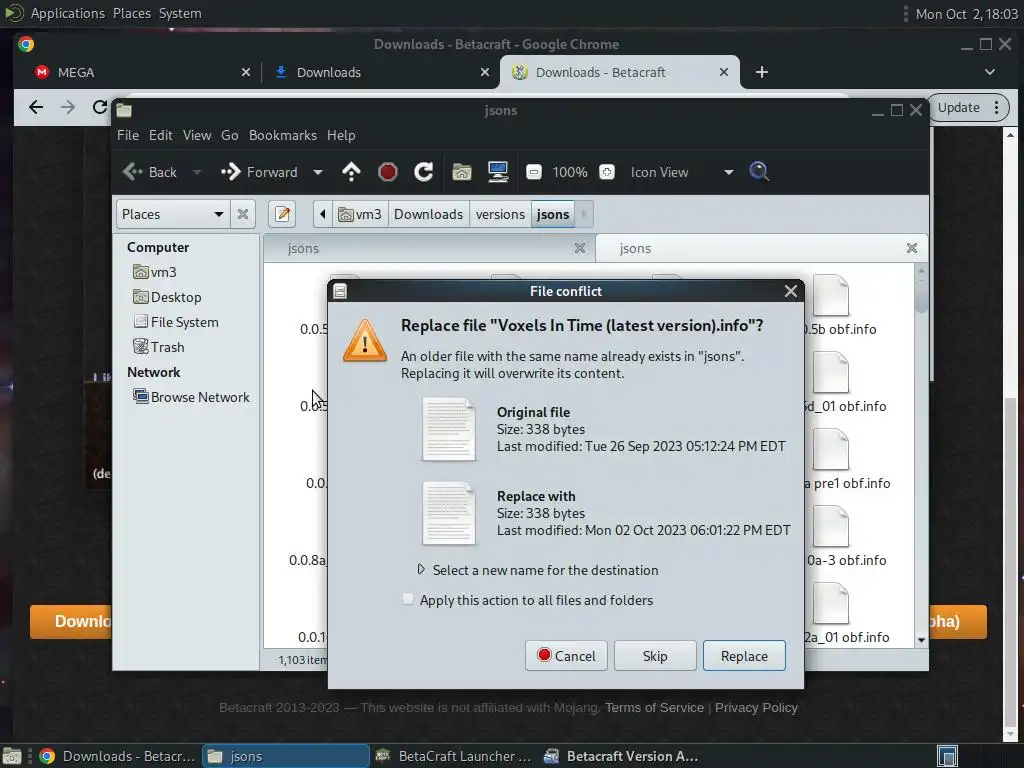The width and height of the screenshot is (1024, 768).
Task: Go Back in file manager toolbar
Action: [150, 172]
